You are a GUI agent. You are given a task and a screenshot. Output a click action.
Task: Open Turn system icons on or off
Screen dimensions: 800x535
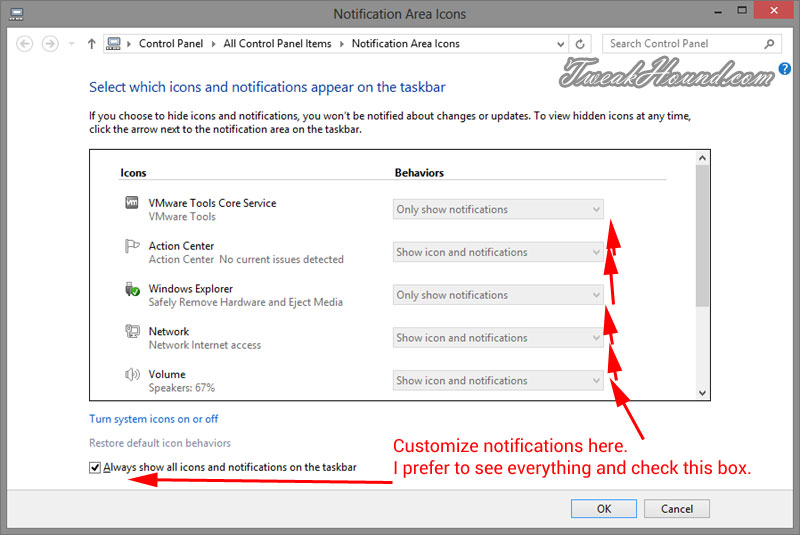click(154, 419)
